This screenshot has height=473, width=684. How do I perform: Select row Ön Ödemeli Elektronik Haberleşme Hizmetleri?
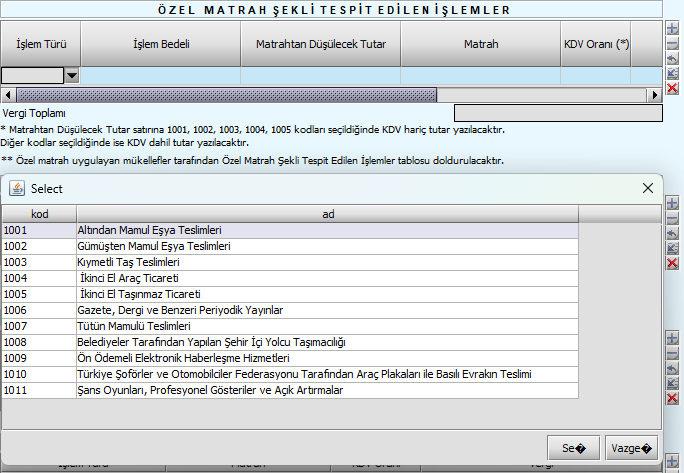290,358
